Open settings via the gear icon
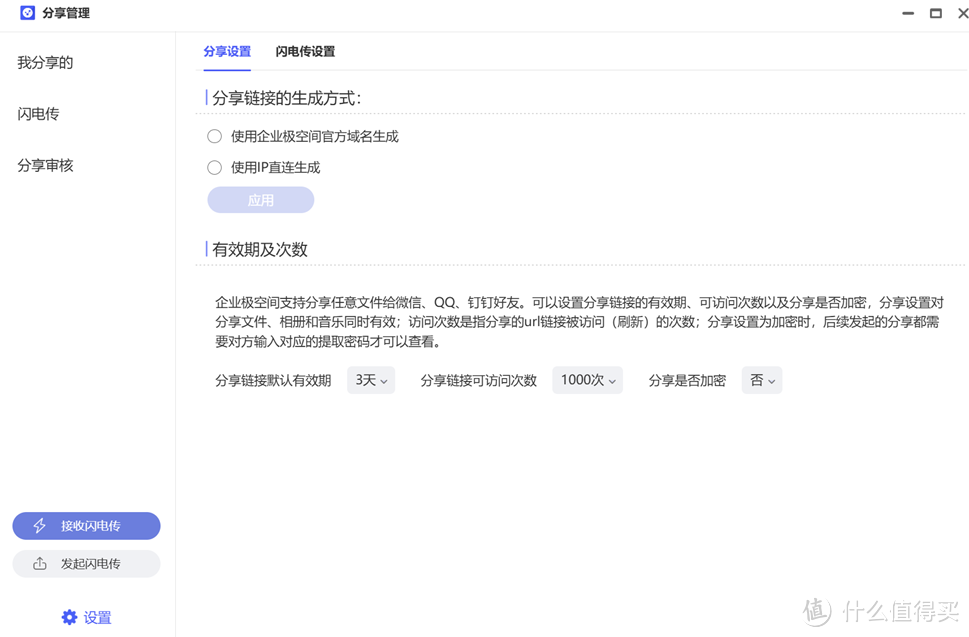The height and width of the screenshot is (637, 969). coord(69,617)
